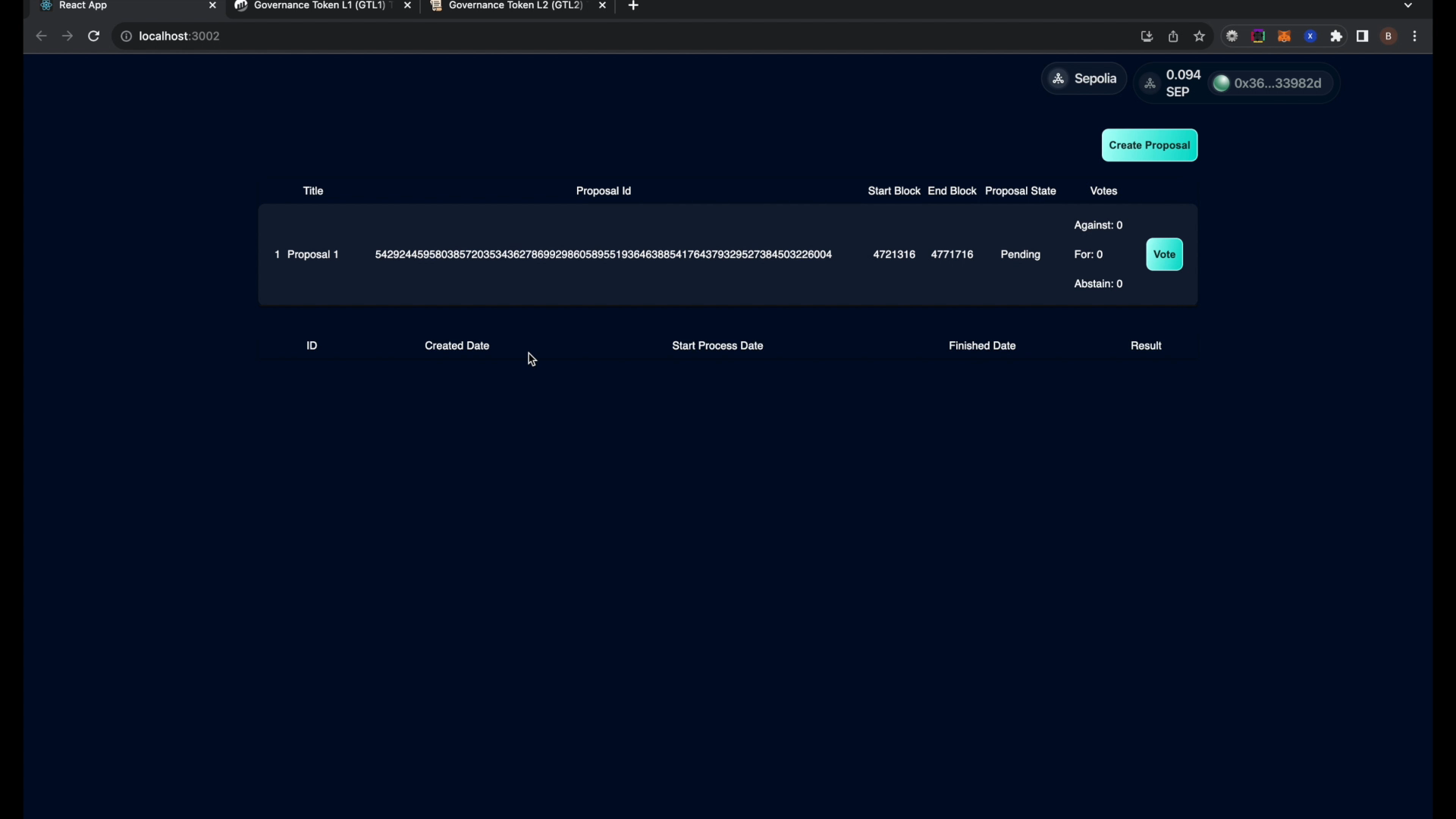Click start block value 4721316
1456x819 pixels.
click(x=894, y=255)
